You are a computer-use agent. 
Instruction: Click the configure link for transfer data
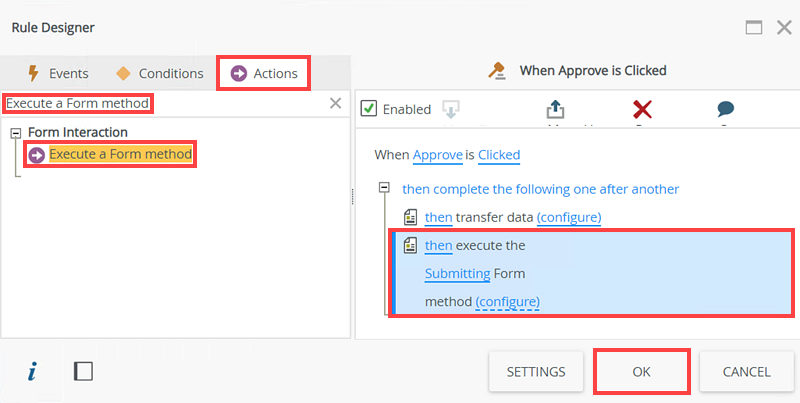[x=568, y=217]
